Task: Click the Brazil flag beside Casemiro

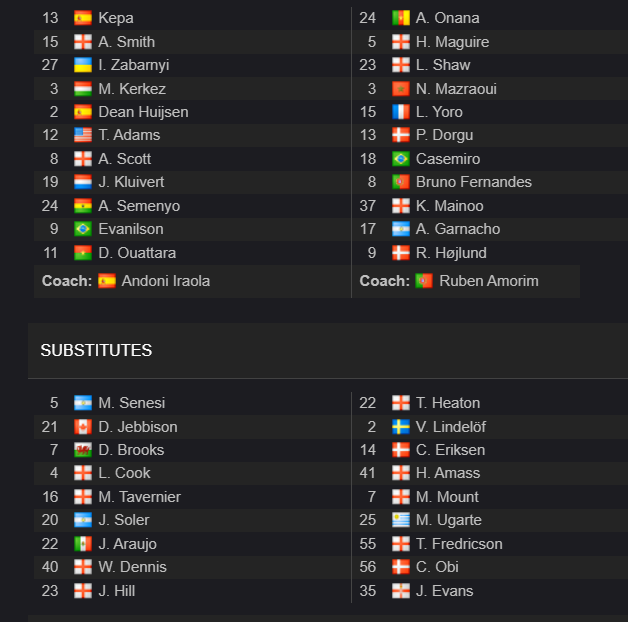Action: click(401, 159)
